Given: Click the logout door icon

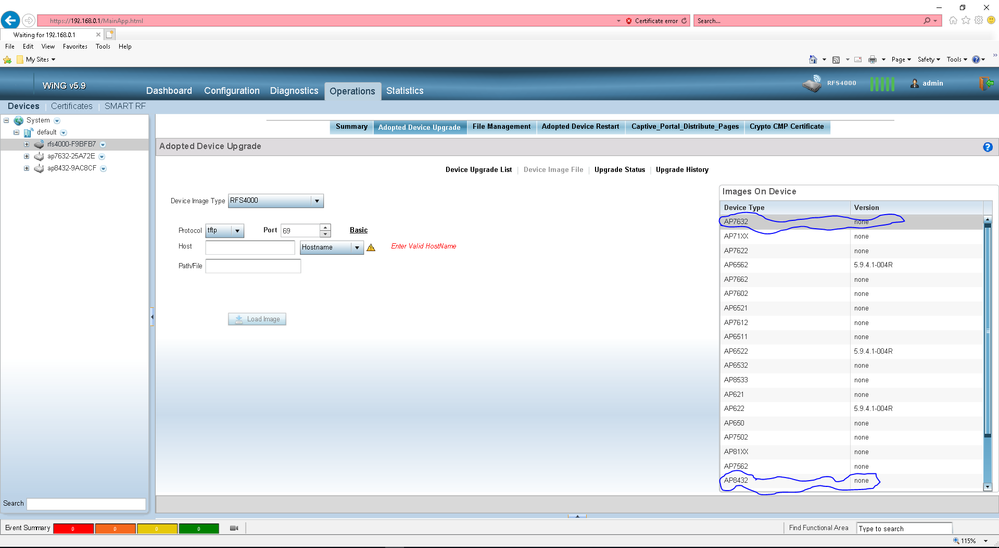Looking at the screenshot, I should tap(986, 84).
